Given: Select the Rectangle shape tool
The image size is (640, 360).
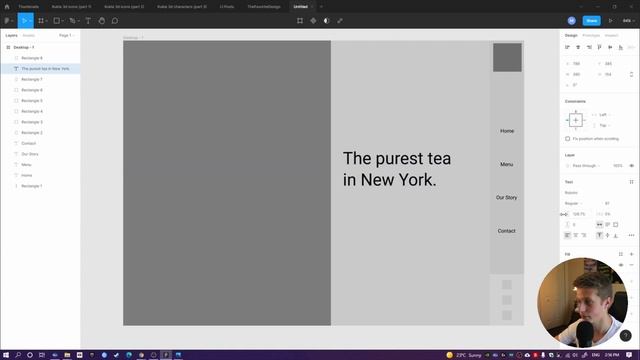Looking at the screenshot, I should click(x=56, y=20).
